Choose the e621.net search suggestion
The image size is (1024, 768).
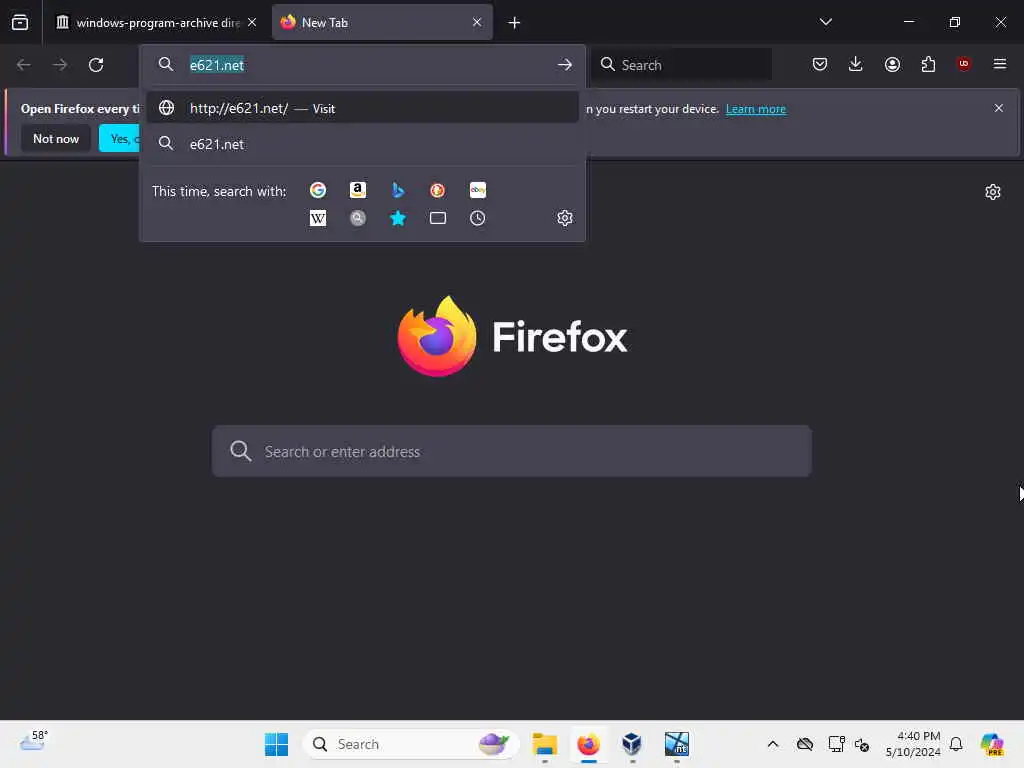[x=362, y=144]
